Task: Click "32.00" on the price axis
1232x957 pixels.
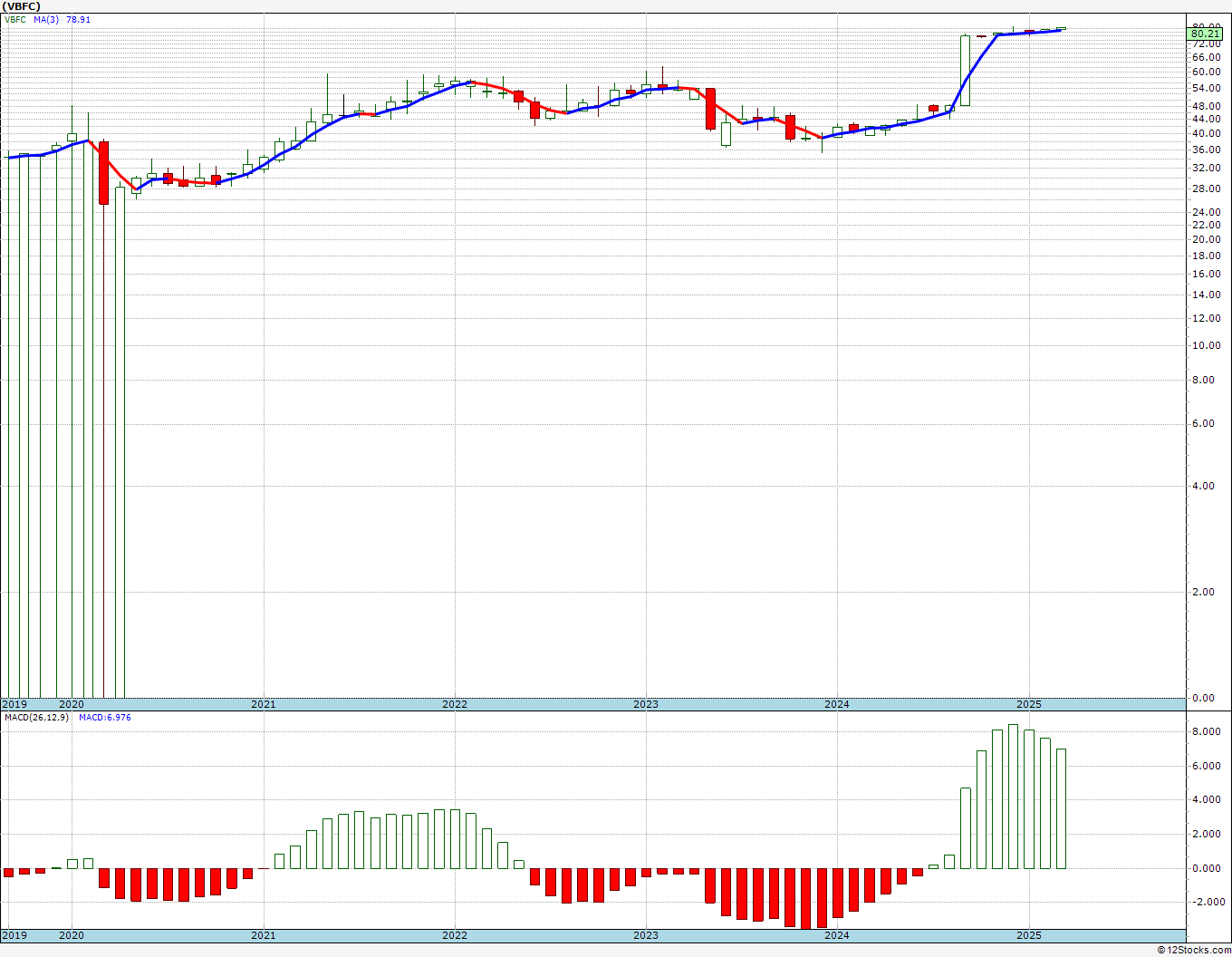Action: [1206, 168]
